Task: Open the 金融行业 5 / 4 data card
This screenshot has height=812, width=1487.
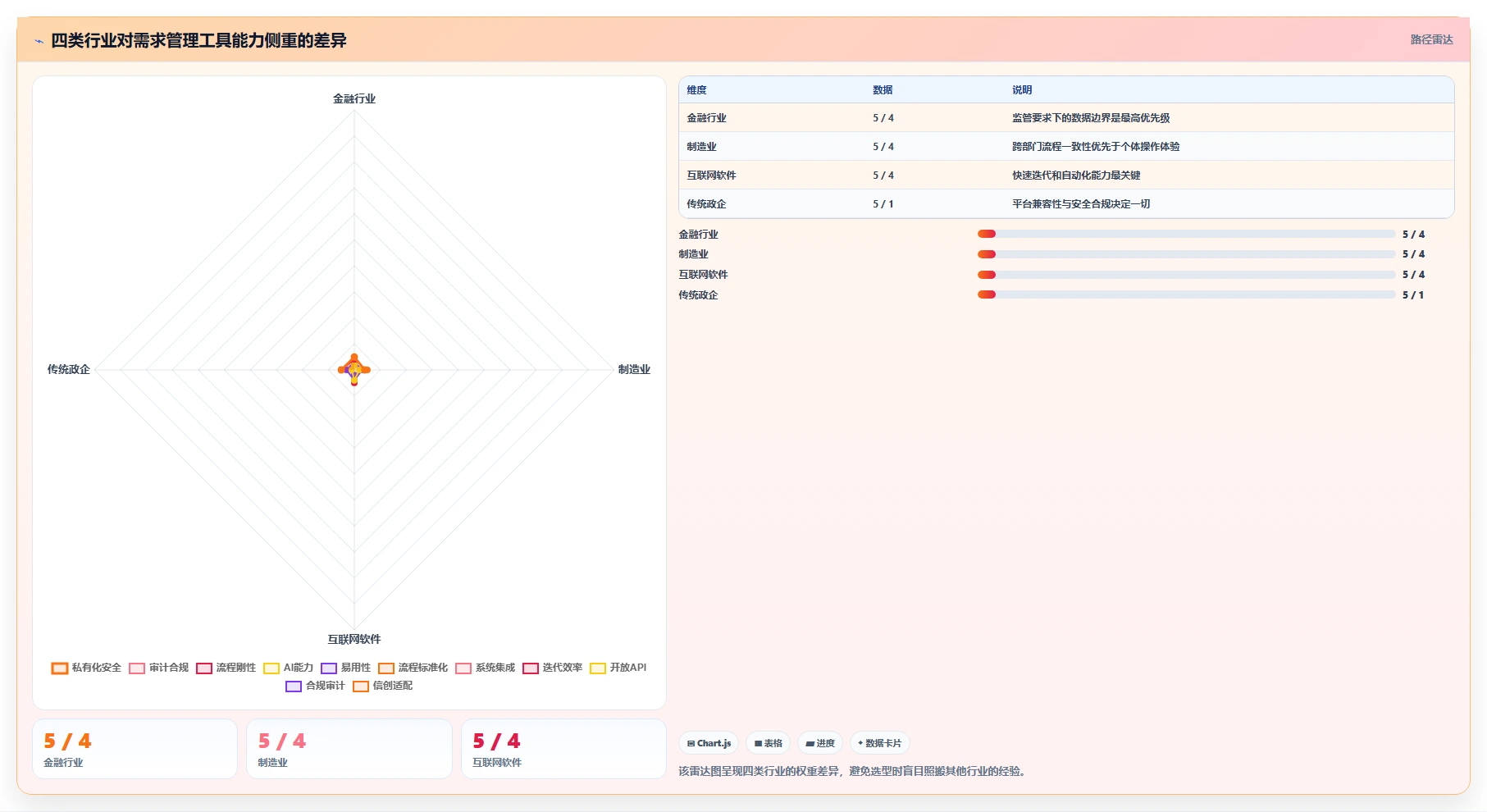Action: pos(135,749)
